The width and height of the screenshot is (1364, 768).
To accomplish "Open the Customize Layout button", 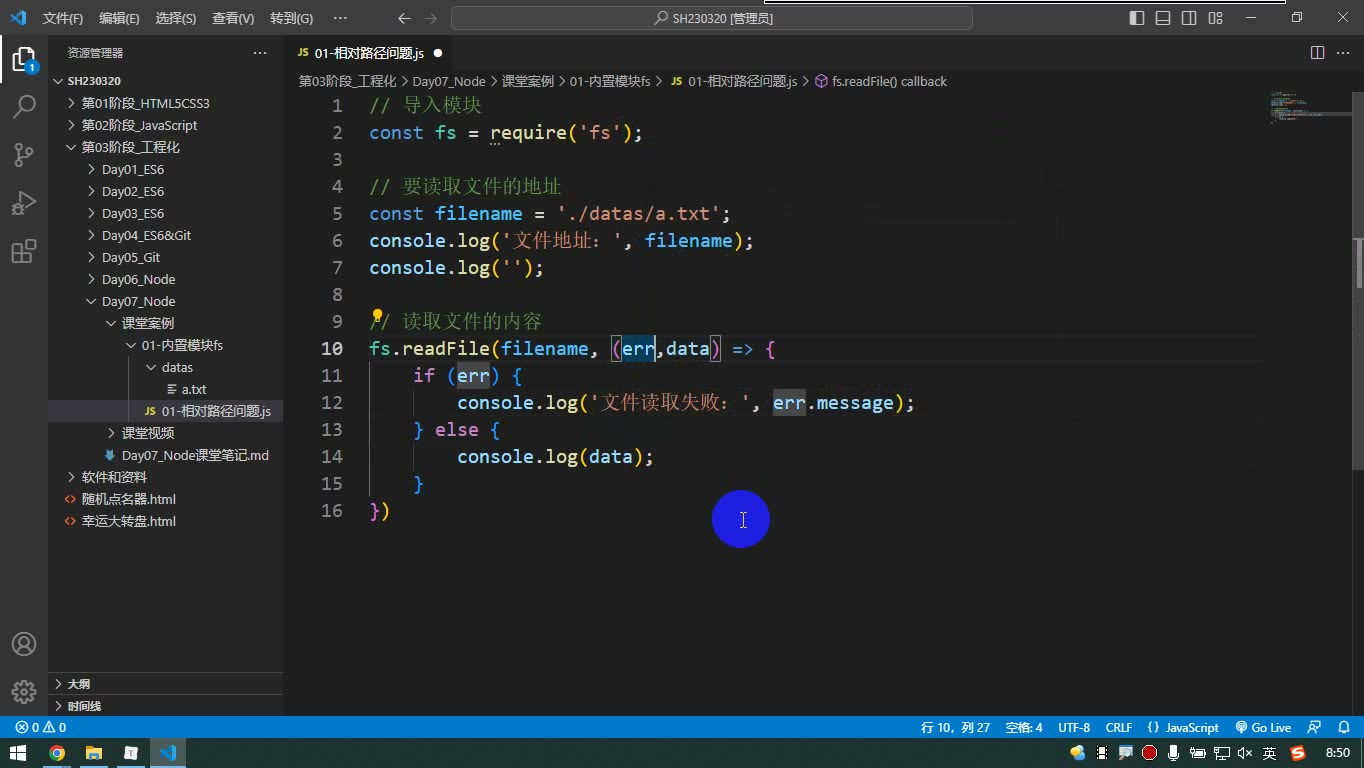I will [x=1215, y=18].
